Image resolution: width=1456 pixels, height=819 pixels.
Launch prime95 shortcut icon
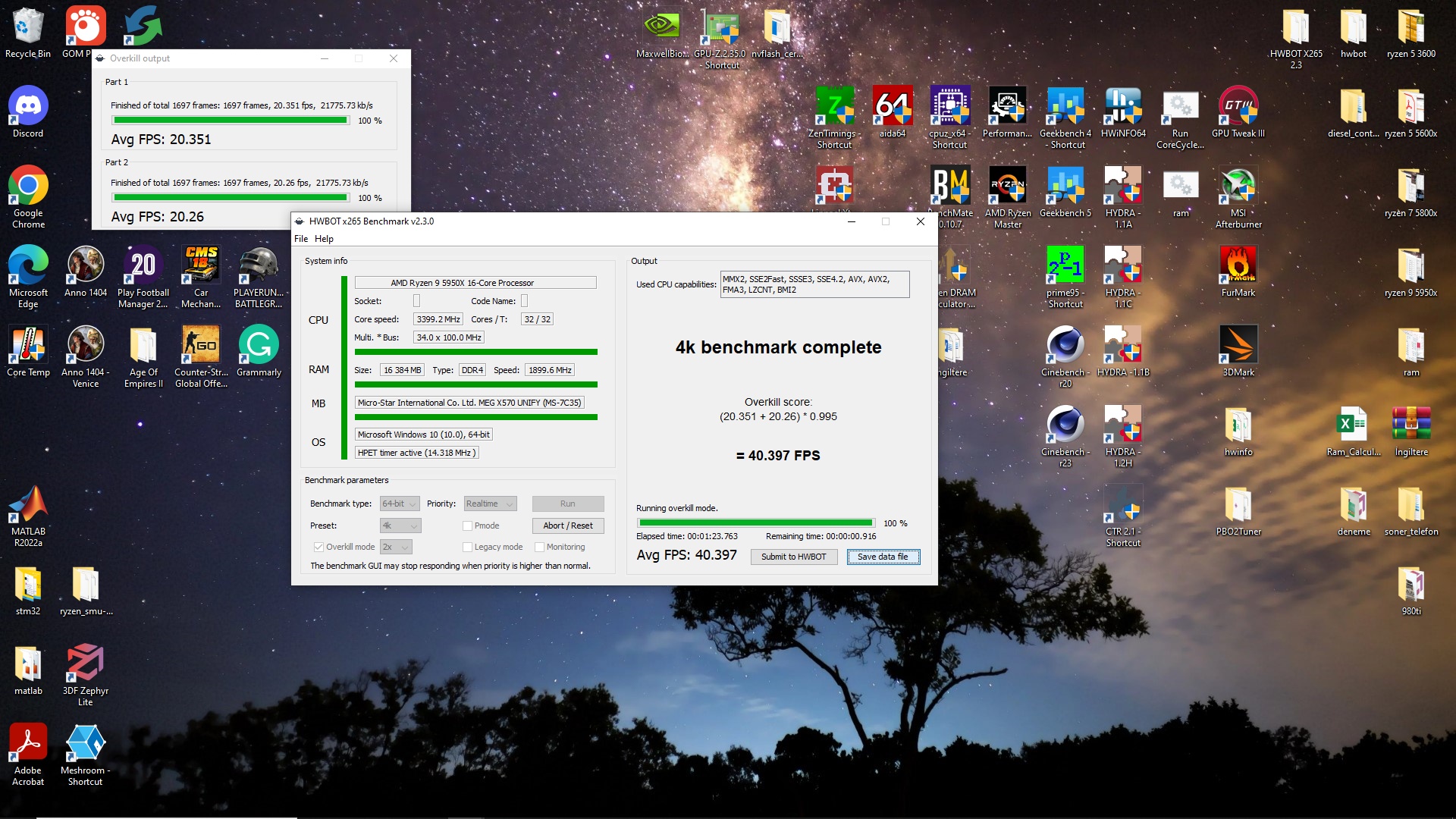tap(1065, 277)
